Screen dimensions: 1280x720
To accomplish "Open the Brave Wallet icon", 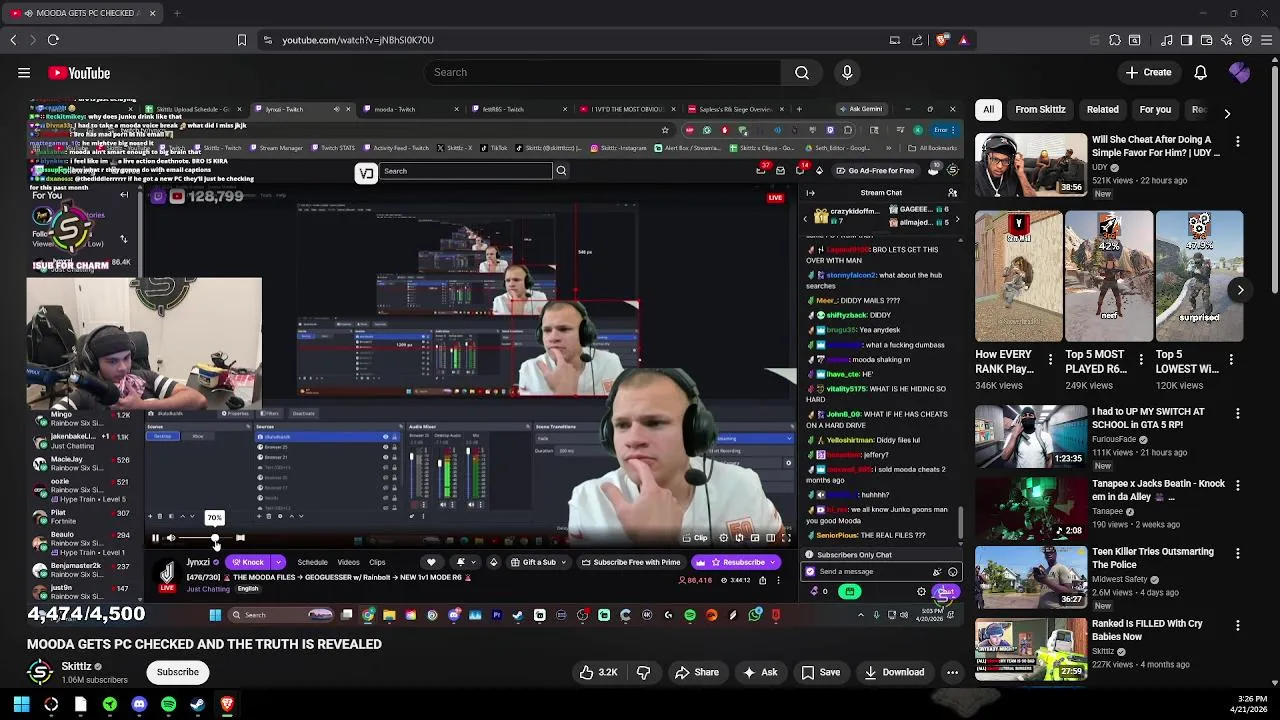I will click(x=1206, y=40).
